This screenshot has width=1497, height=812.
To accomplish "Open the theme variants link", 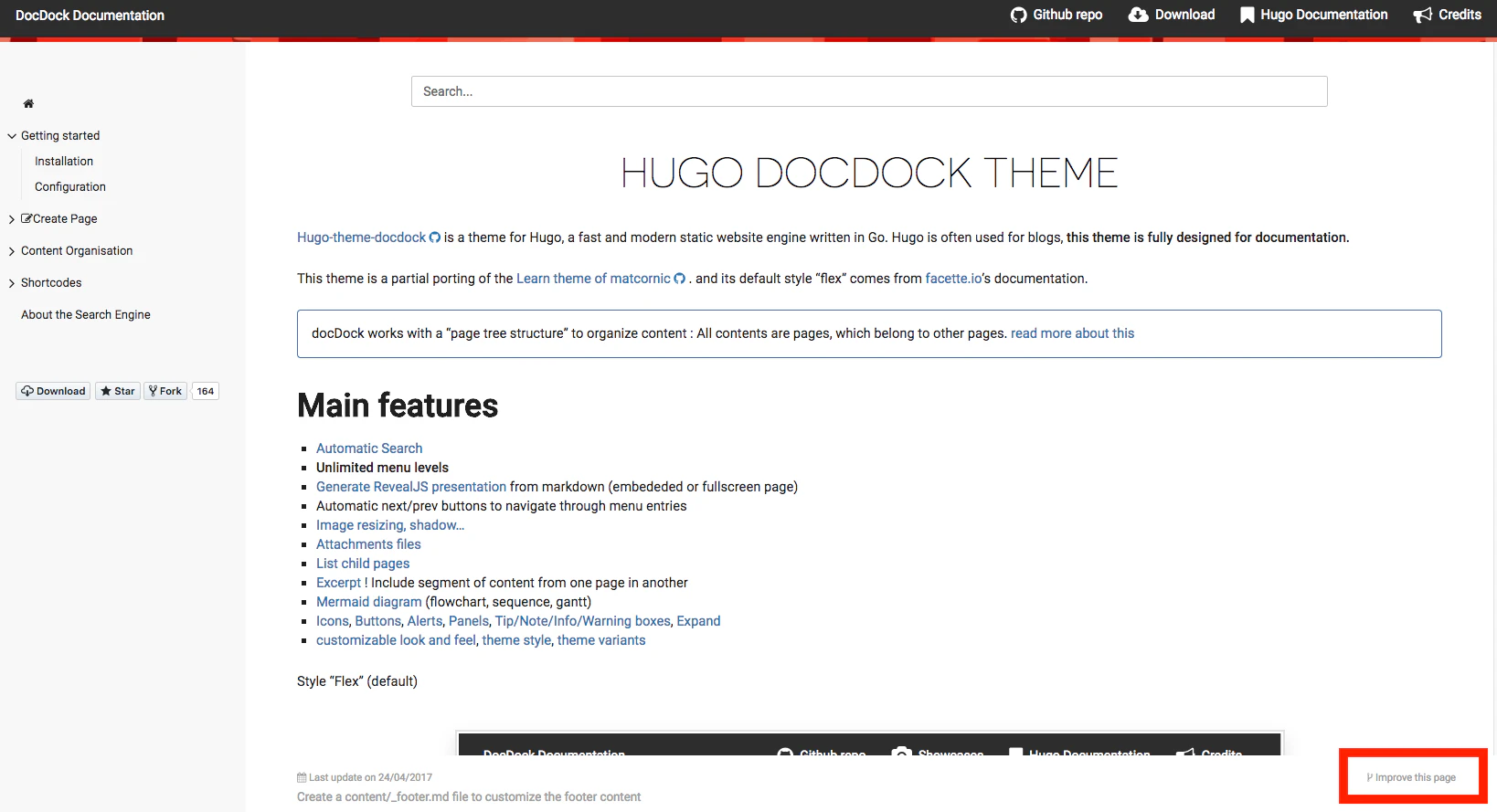I will coord(601,640).
